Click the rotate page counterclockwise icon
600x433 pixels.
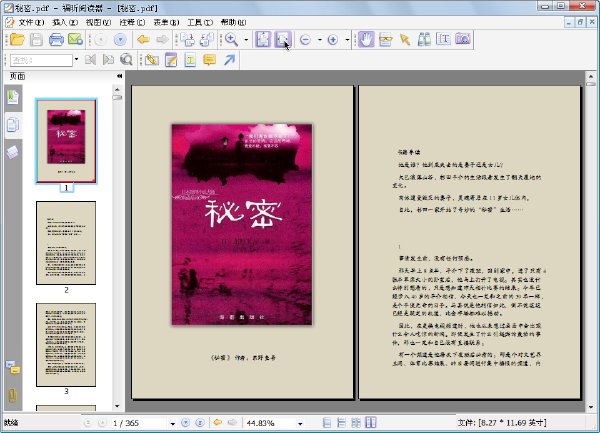coord(207,39)
